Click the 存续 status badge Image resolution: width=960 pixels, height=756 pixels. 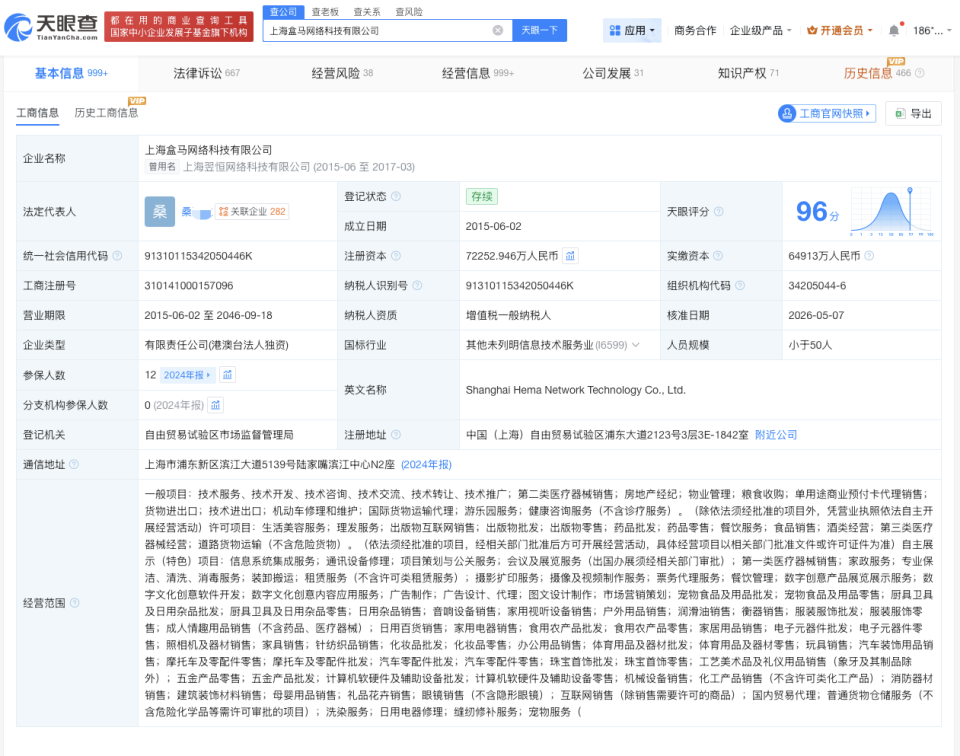[x=482, y=196]
